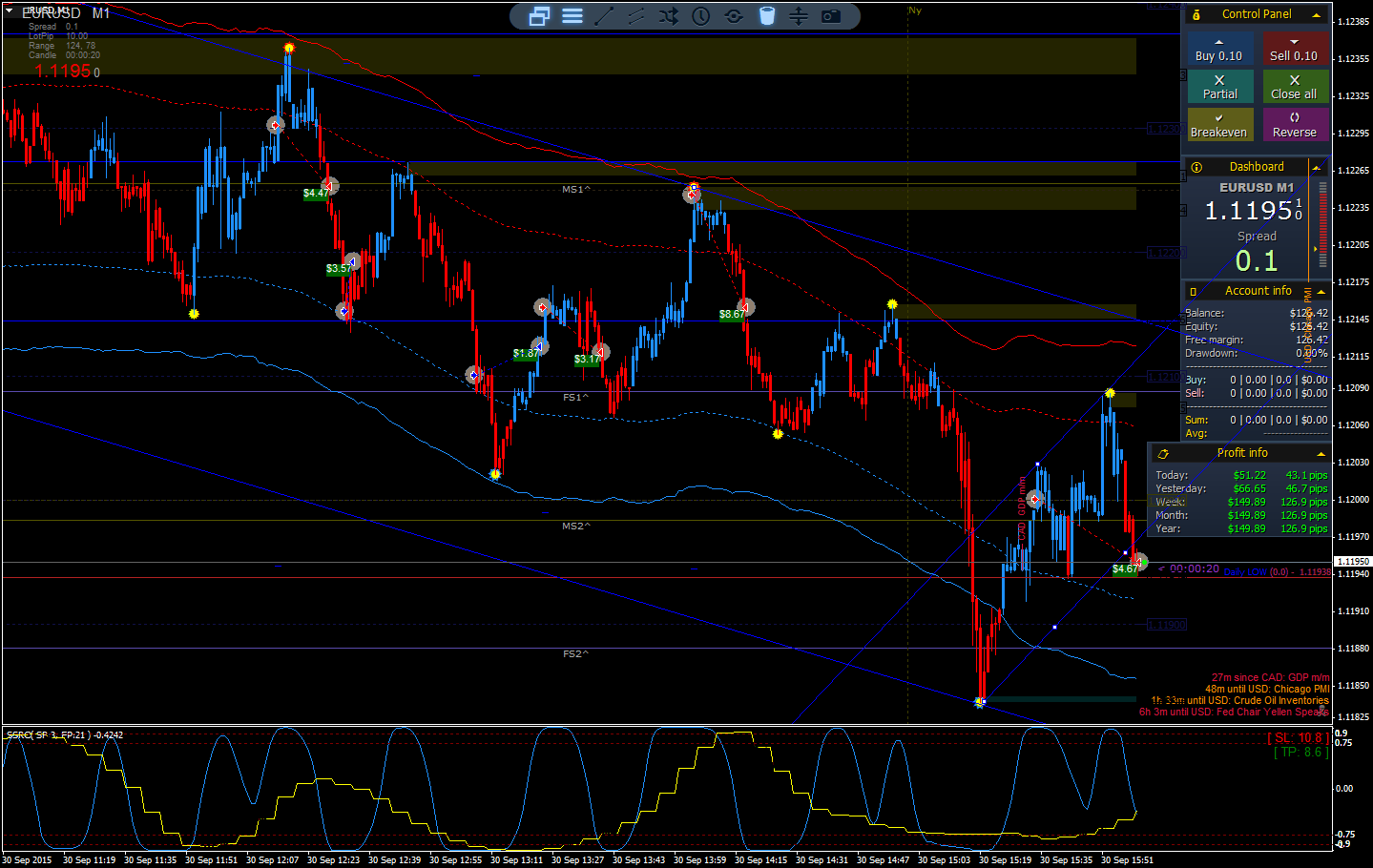
Task: Click the SSRC indicator label in subwindow
Action: 65,734
